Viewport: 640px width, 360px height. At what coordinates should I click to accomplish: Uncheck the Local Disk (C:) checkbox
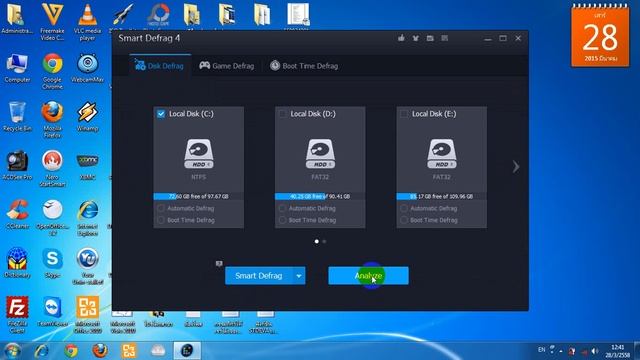click(161, 114)
